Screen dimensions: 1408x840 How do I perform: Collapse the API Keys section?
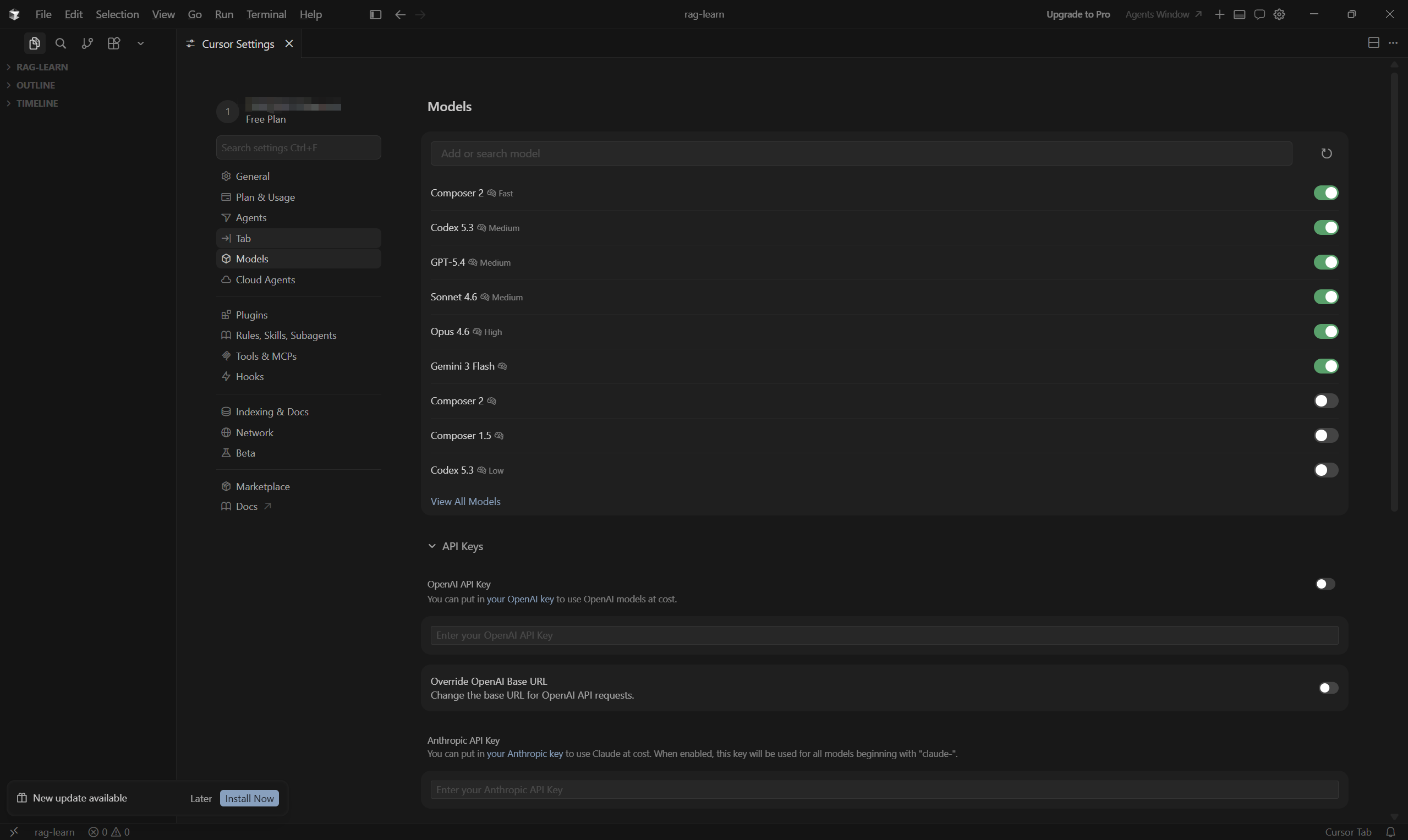pos(455,546)
